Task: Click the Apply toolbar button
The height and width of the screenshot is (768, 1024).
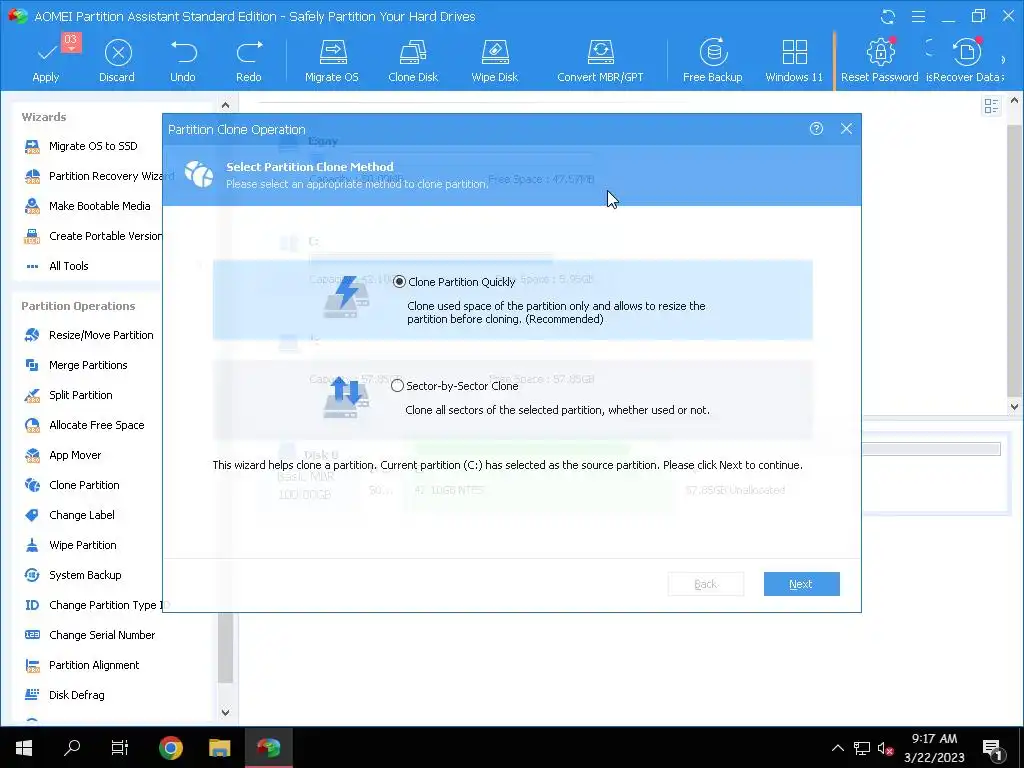Action: pos(46,61)
